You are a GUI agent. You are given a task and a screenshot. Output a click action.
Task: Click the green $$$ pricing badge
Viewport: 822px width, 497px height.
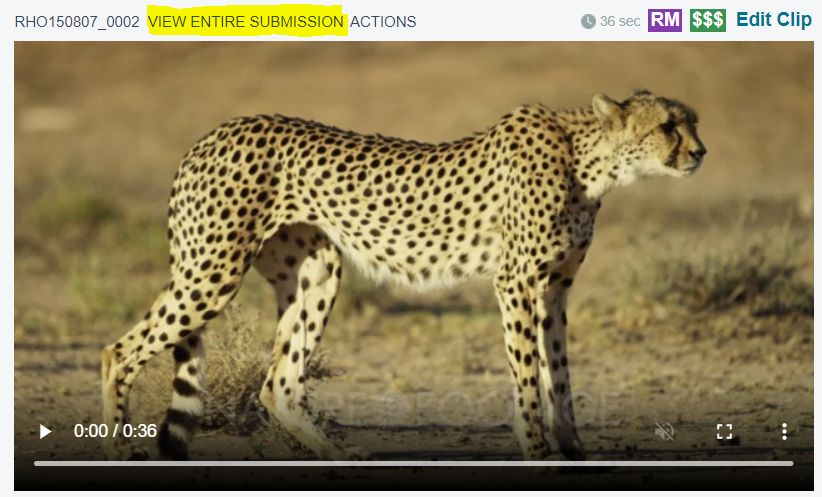[x=708, y=20]
